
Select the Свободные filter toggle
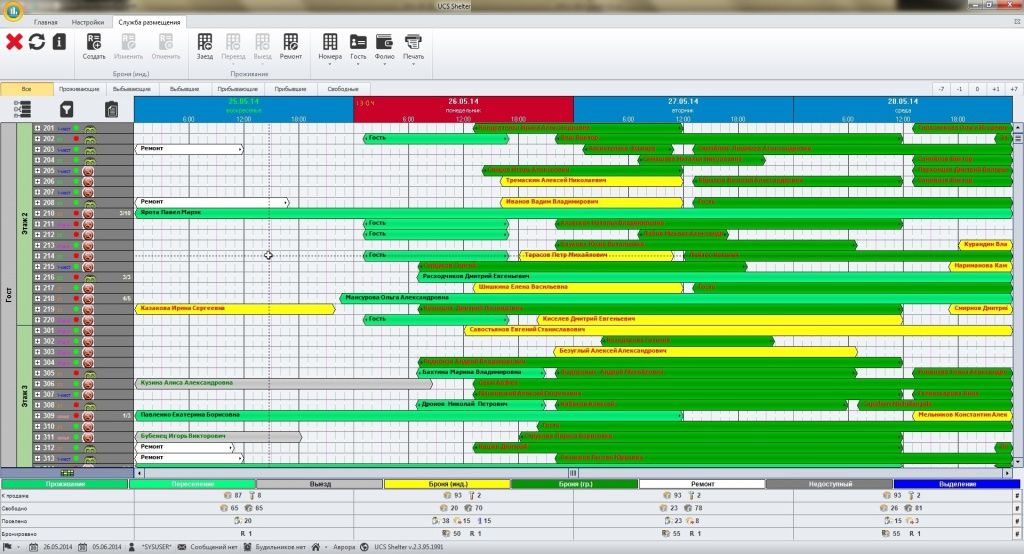343,89
